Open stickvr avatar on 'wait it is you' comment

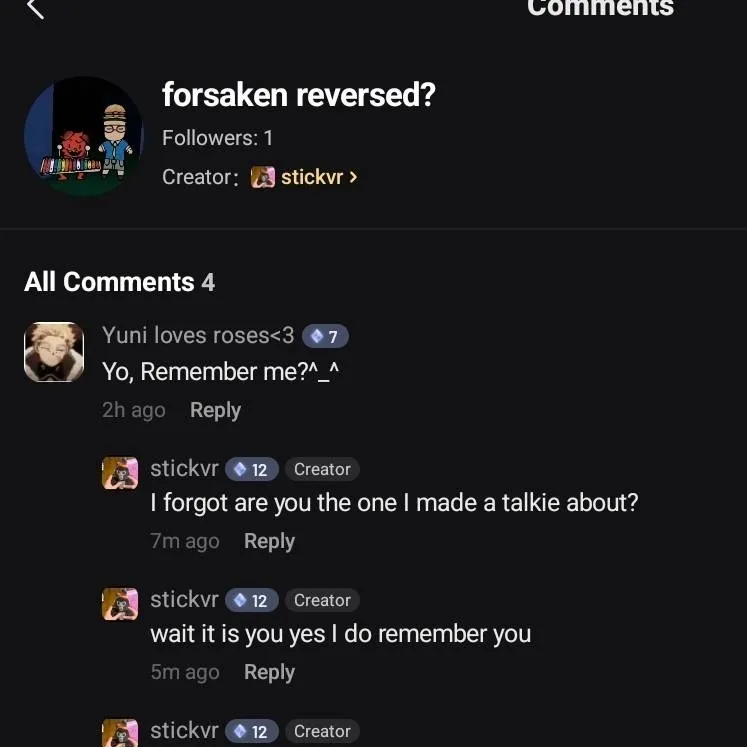tap(120, 604)
